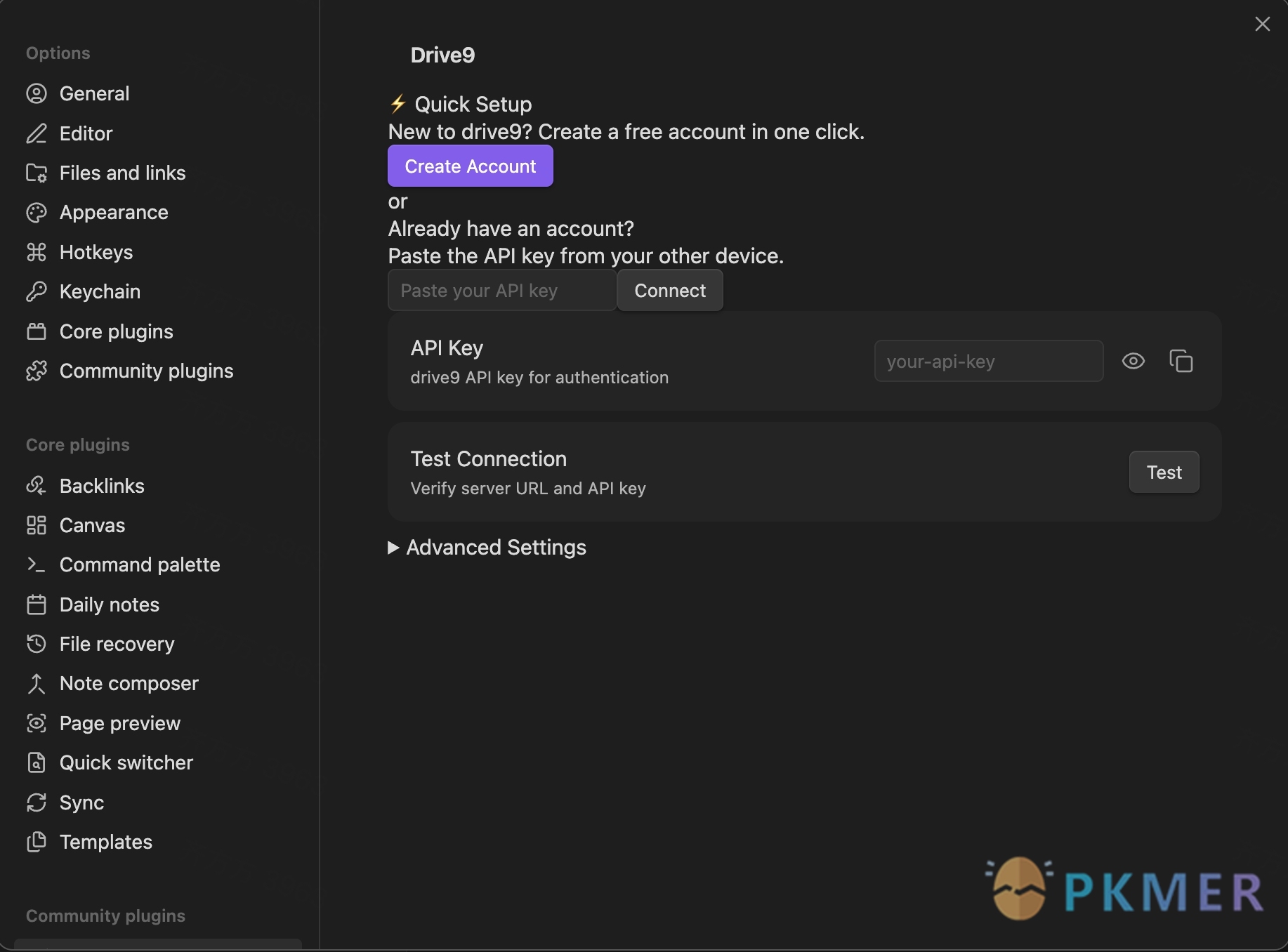Click 'Verify server URL and API key' text

click(528, 489)
